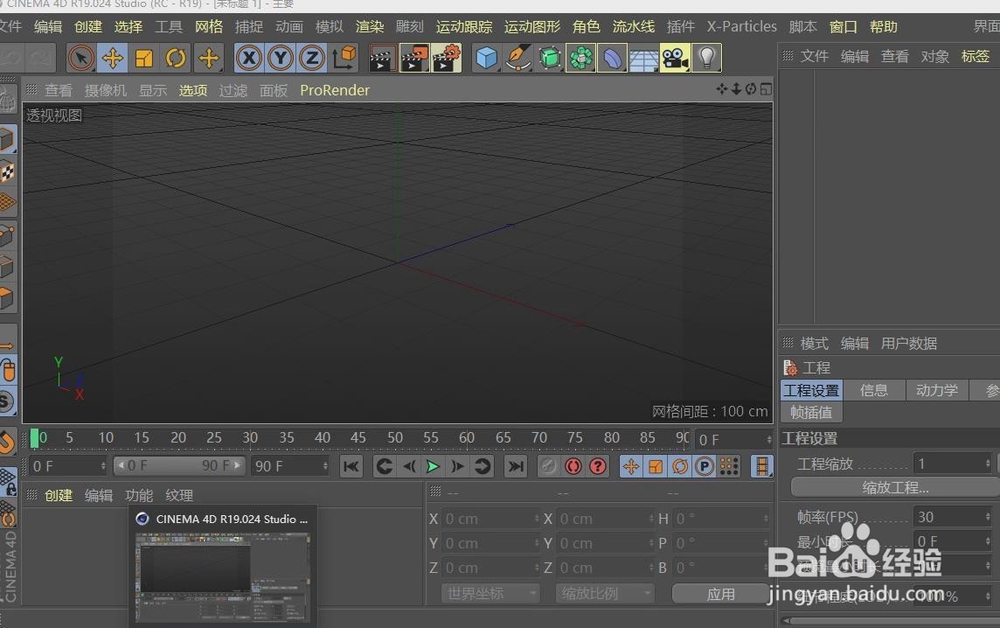
Task: Toggle position keyframe recording
Action: [x=631, y=467]
